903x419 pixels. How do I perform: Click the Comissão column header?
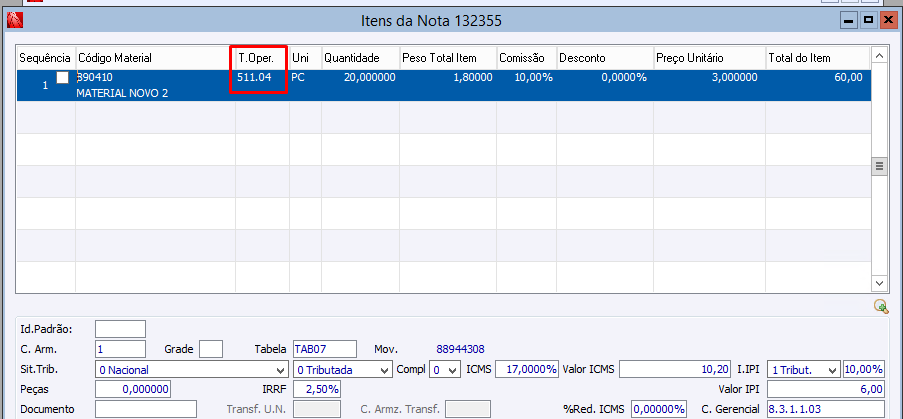pos(526,58)
